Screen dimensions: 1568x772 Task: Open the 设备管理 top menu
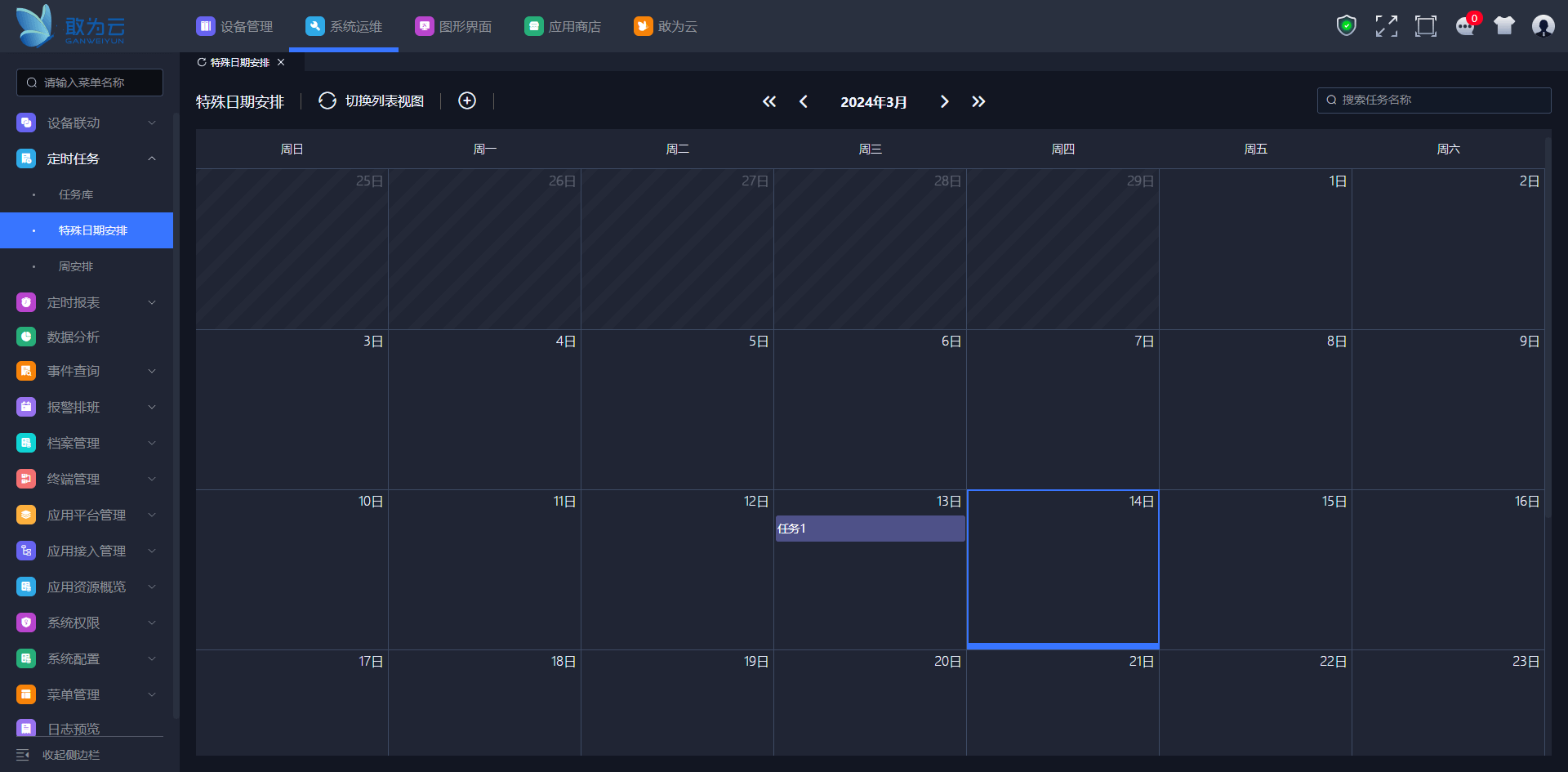coord(234,26)
